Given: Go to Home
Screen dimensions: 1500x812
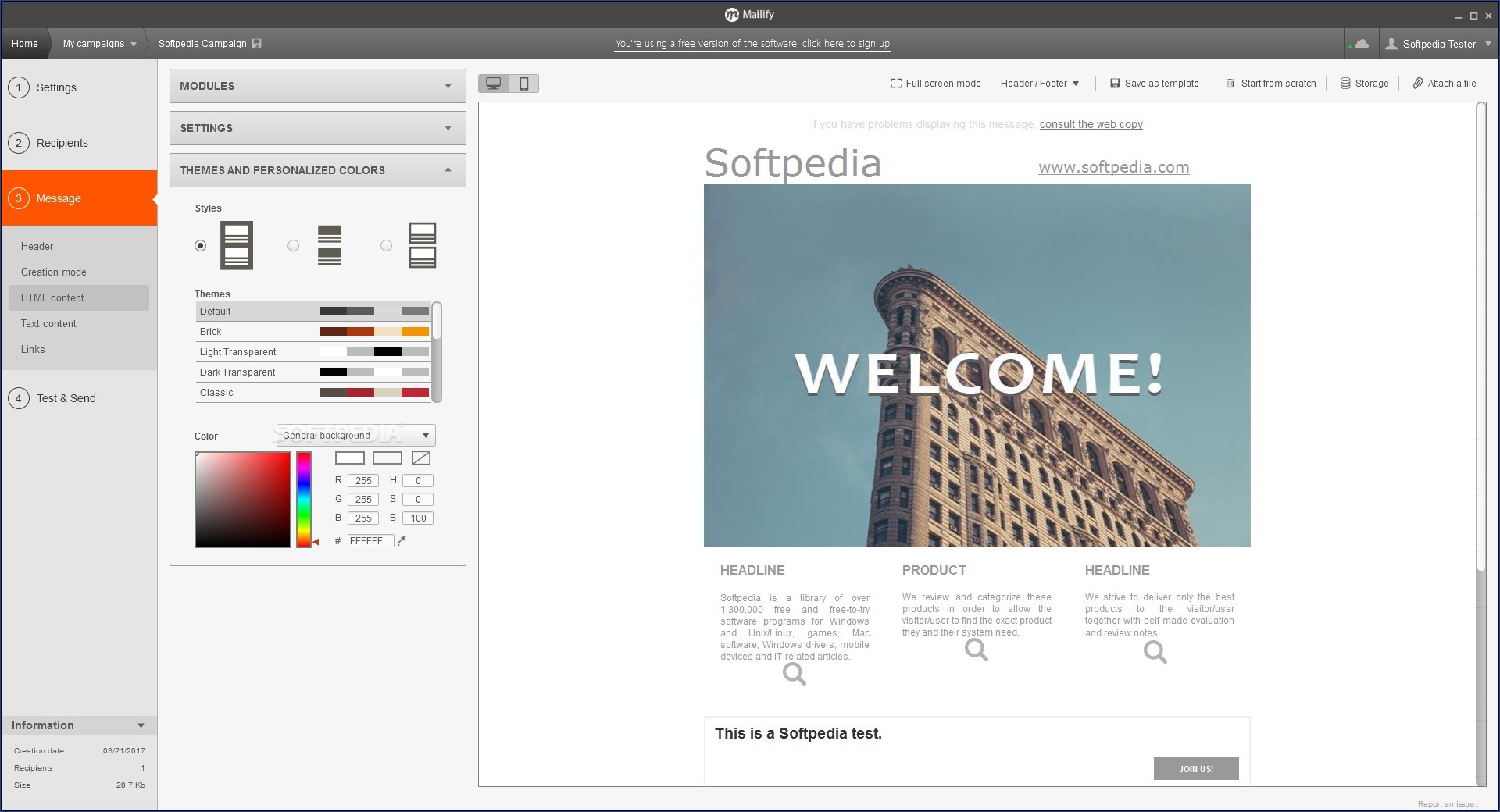Looking at the screenshot, I should tap(24, 44).
